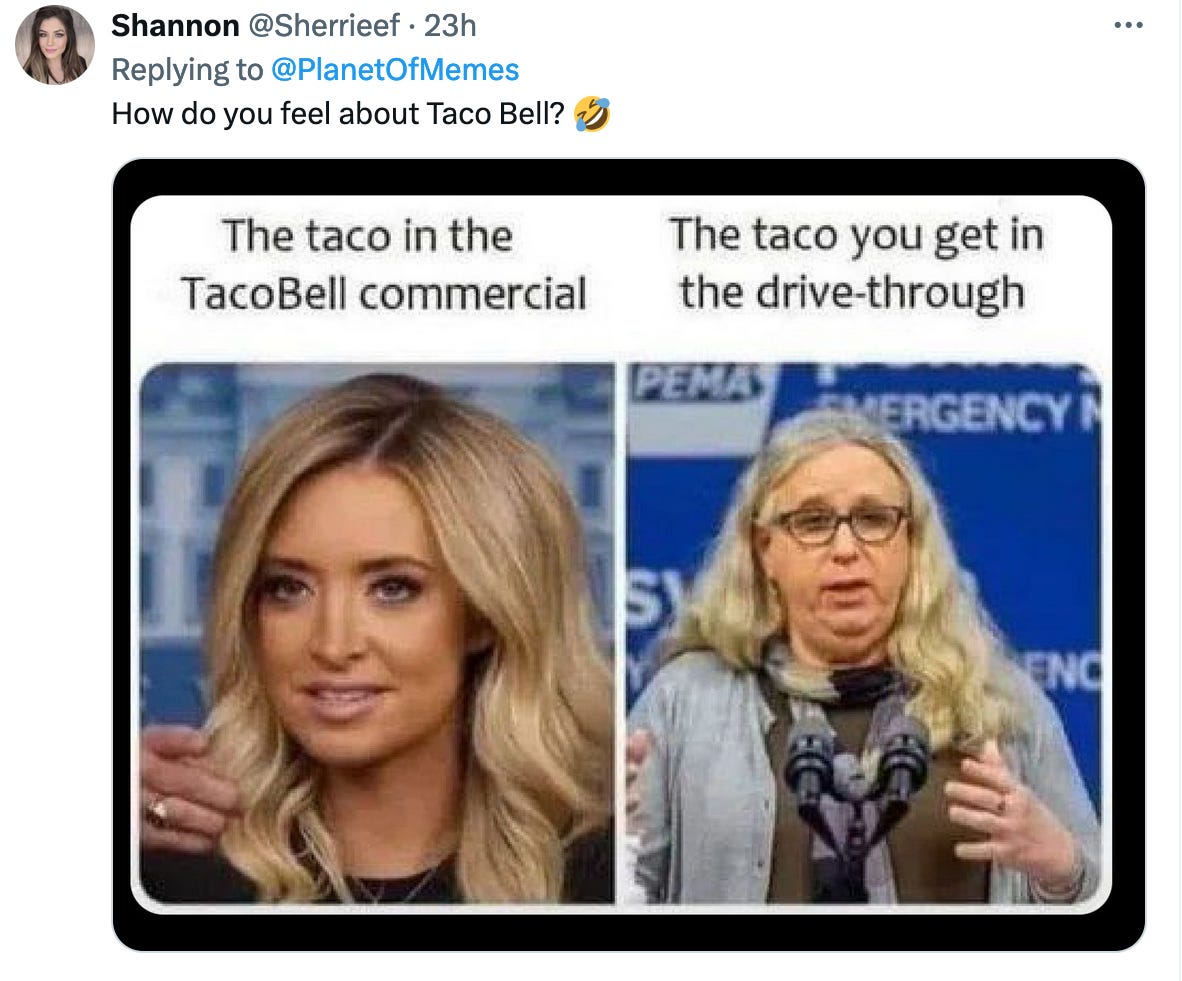Open the @PlanetOfMemes profile link

coord(394,69)
